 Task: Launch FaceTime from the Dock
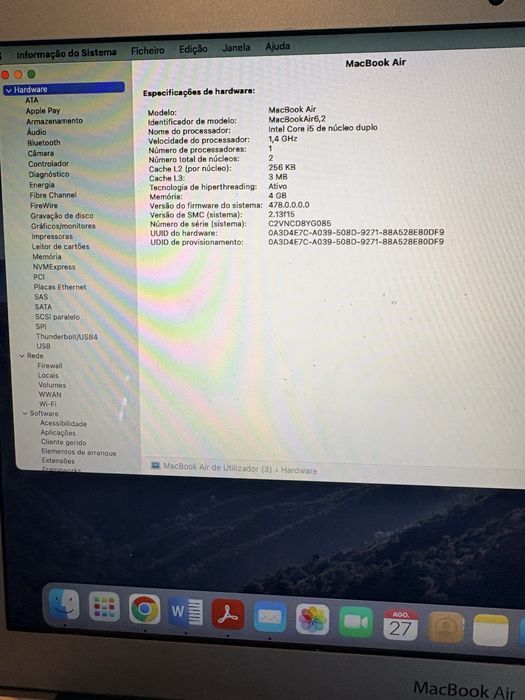(x=356, y=622)
